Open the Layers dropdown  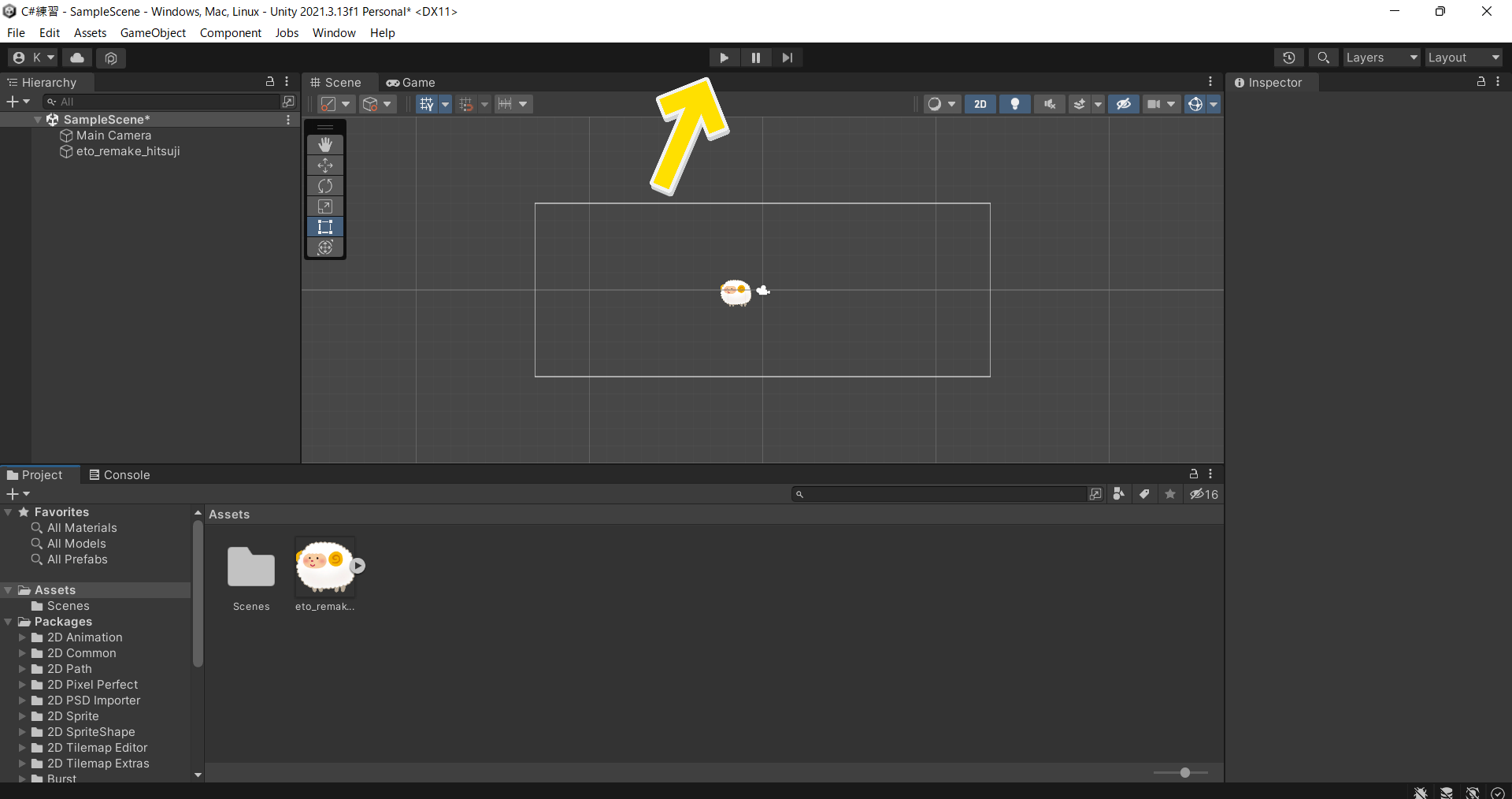point(1380,58)
